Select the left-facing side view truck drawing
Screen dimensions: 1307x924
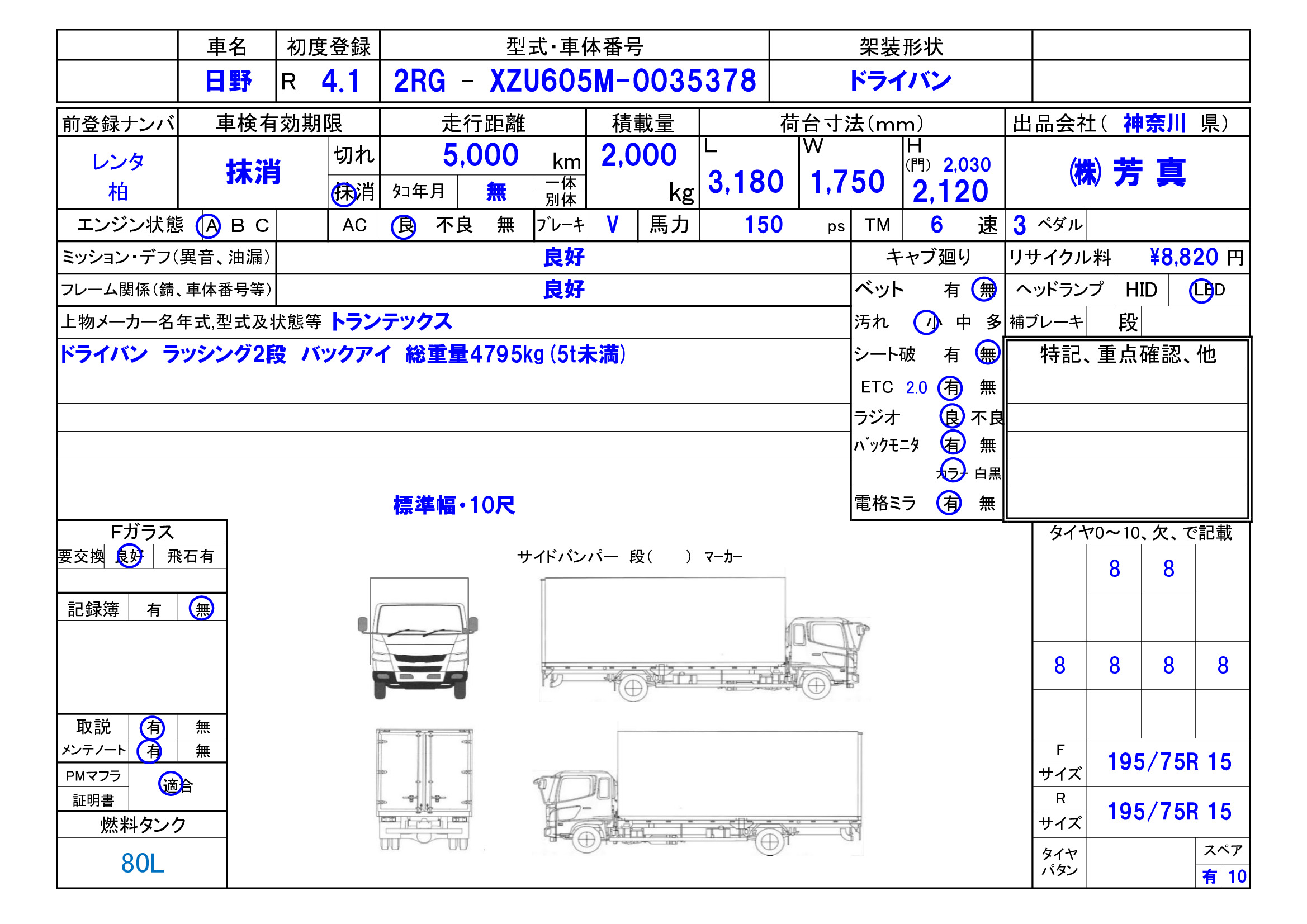(x=697, y=793)
